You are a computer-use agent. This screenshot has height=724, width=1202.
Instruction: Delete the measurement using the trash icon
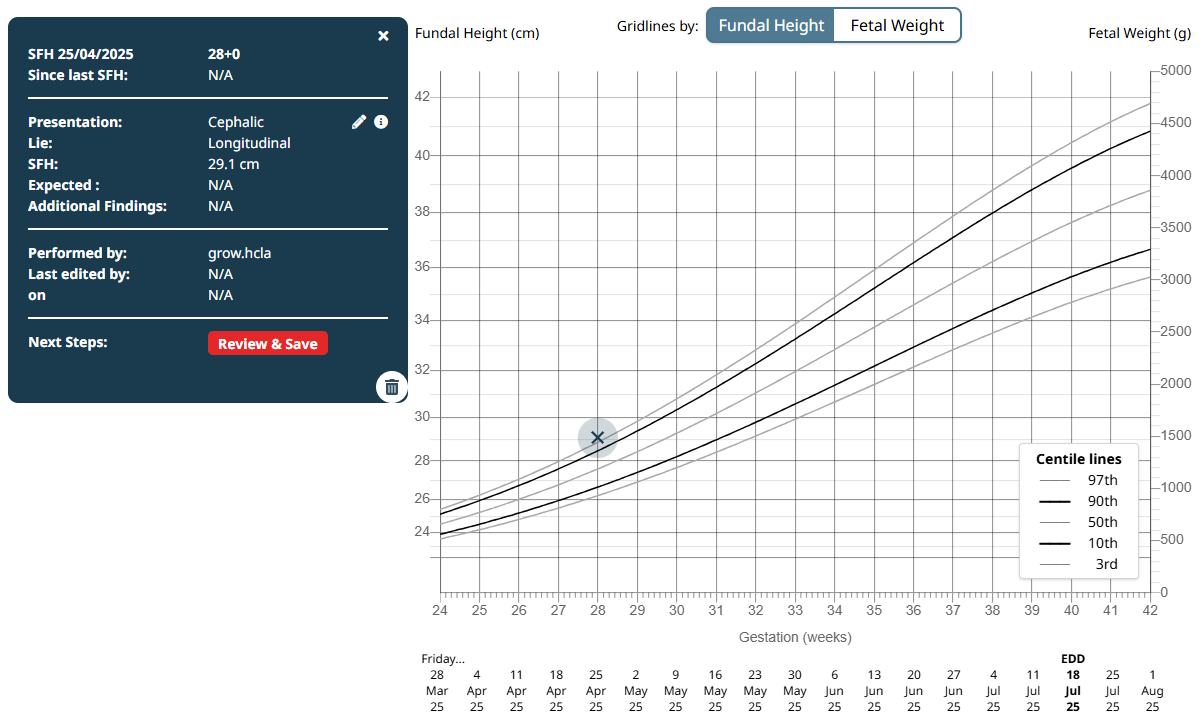[392, 387]
